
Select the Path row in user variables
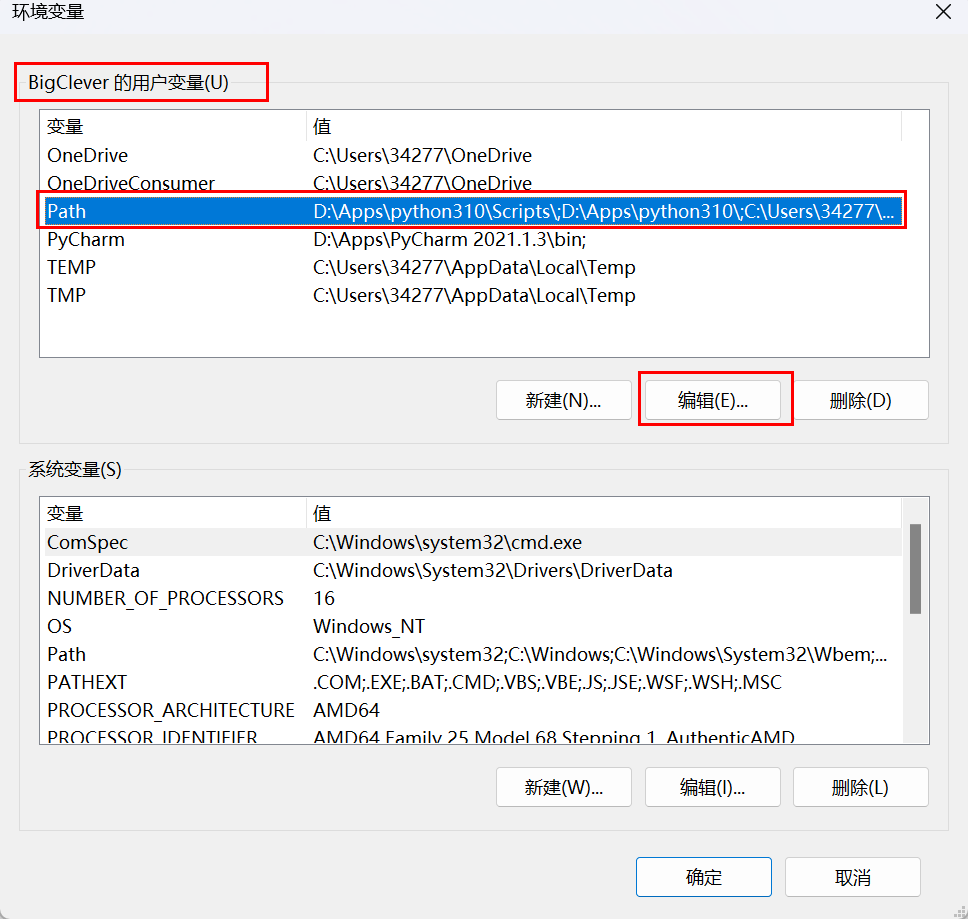tap(473, 211)
